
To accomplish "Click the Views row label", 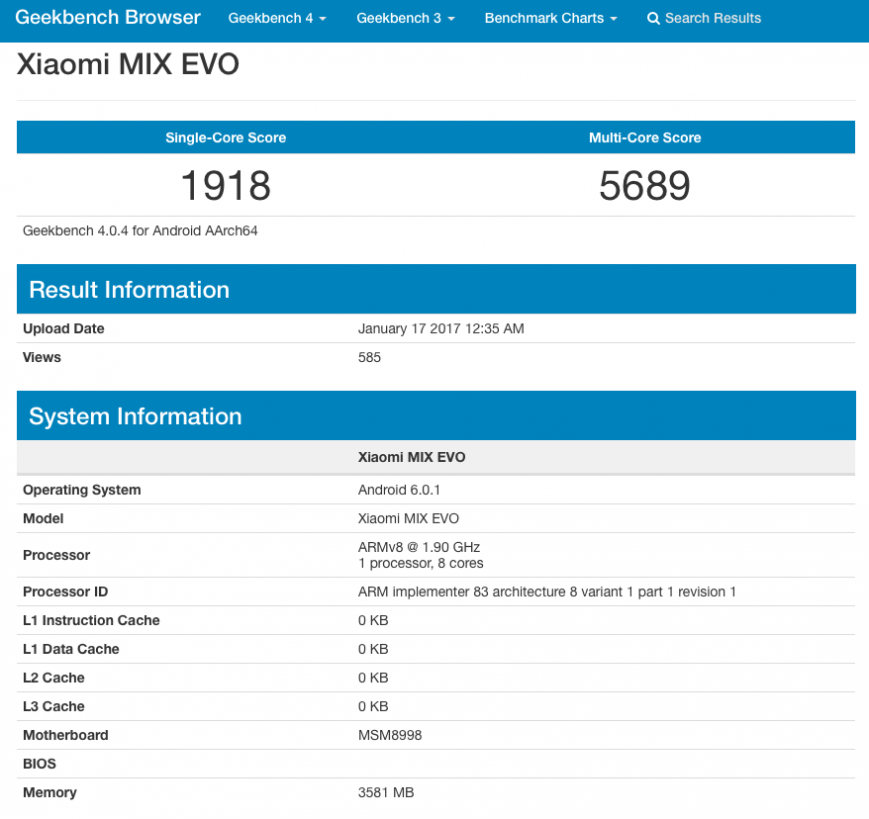I will (42, 357).
